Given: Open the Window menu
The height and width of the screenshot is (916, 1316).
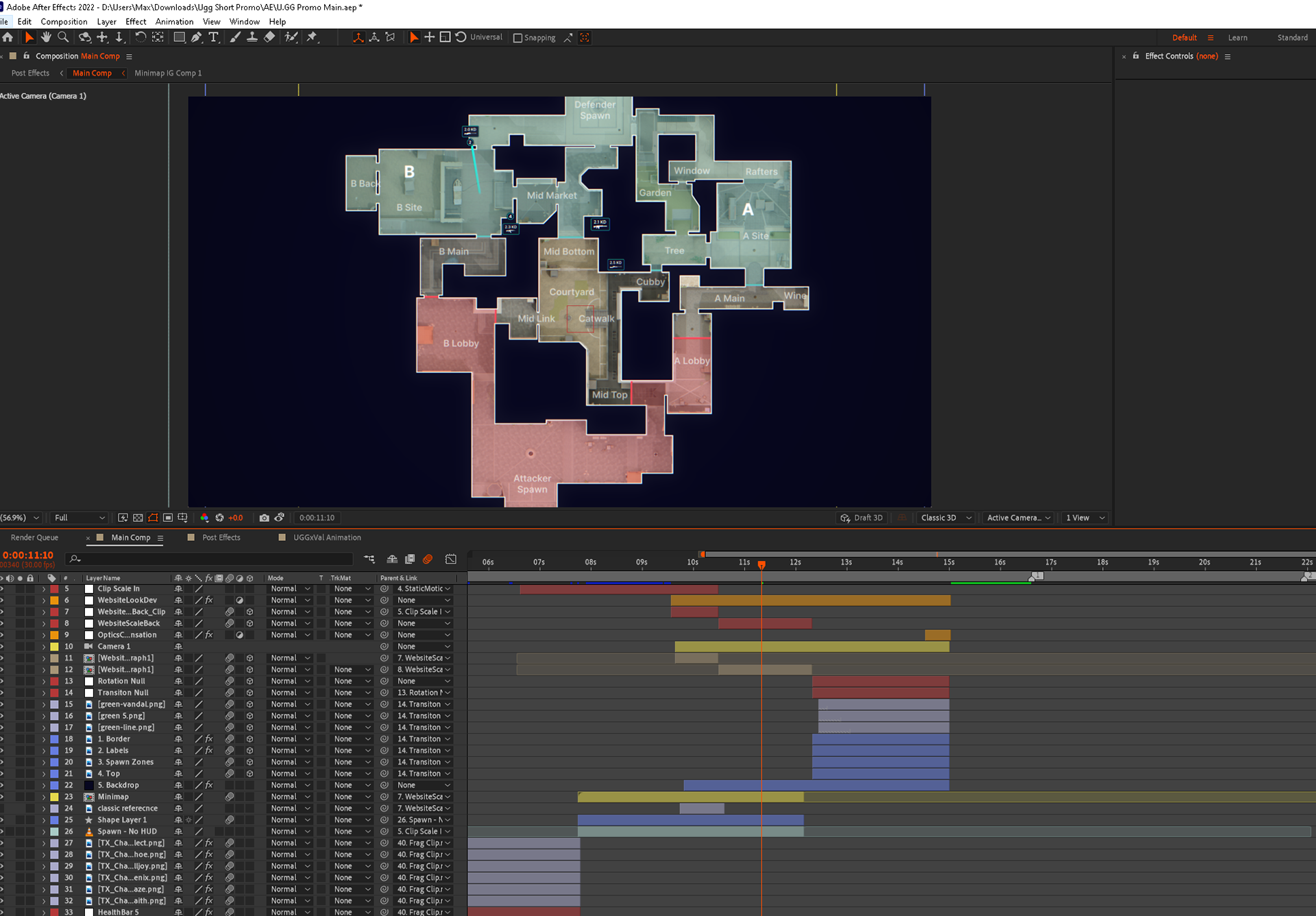Looking at the screenshot, I should point(245,21).
